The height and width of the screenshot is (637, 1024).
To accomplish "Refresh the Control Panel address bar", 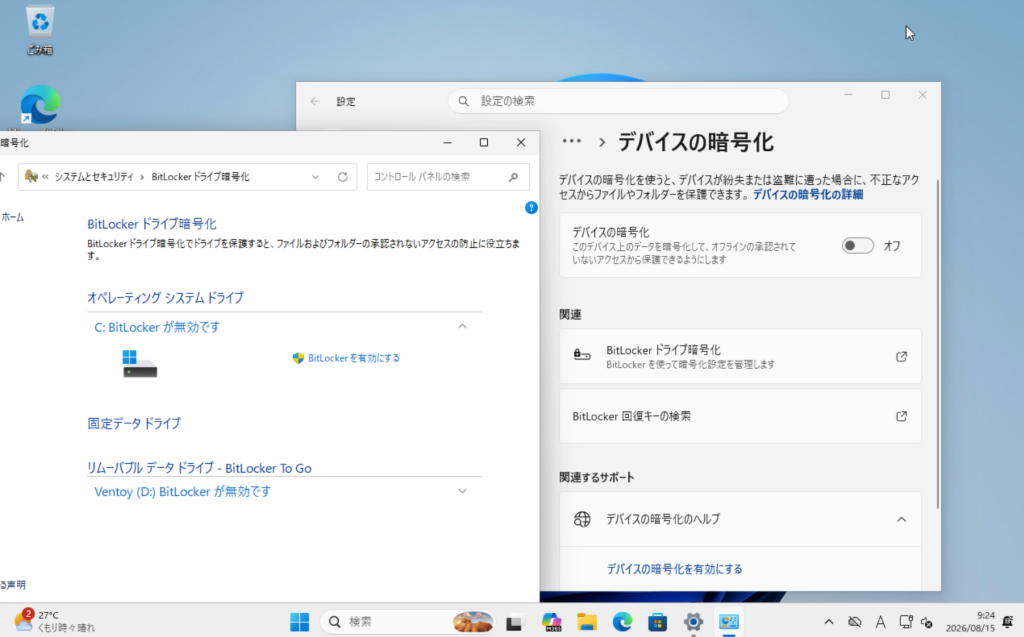I will point(342,177).
